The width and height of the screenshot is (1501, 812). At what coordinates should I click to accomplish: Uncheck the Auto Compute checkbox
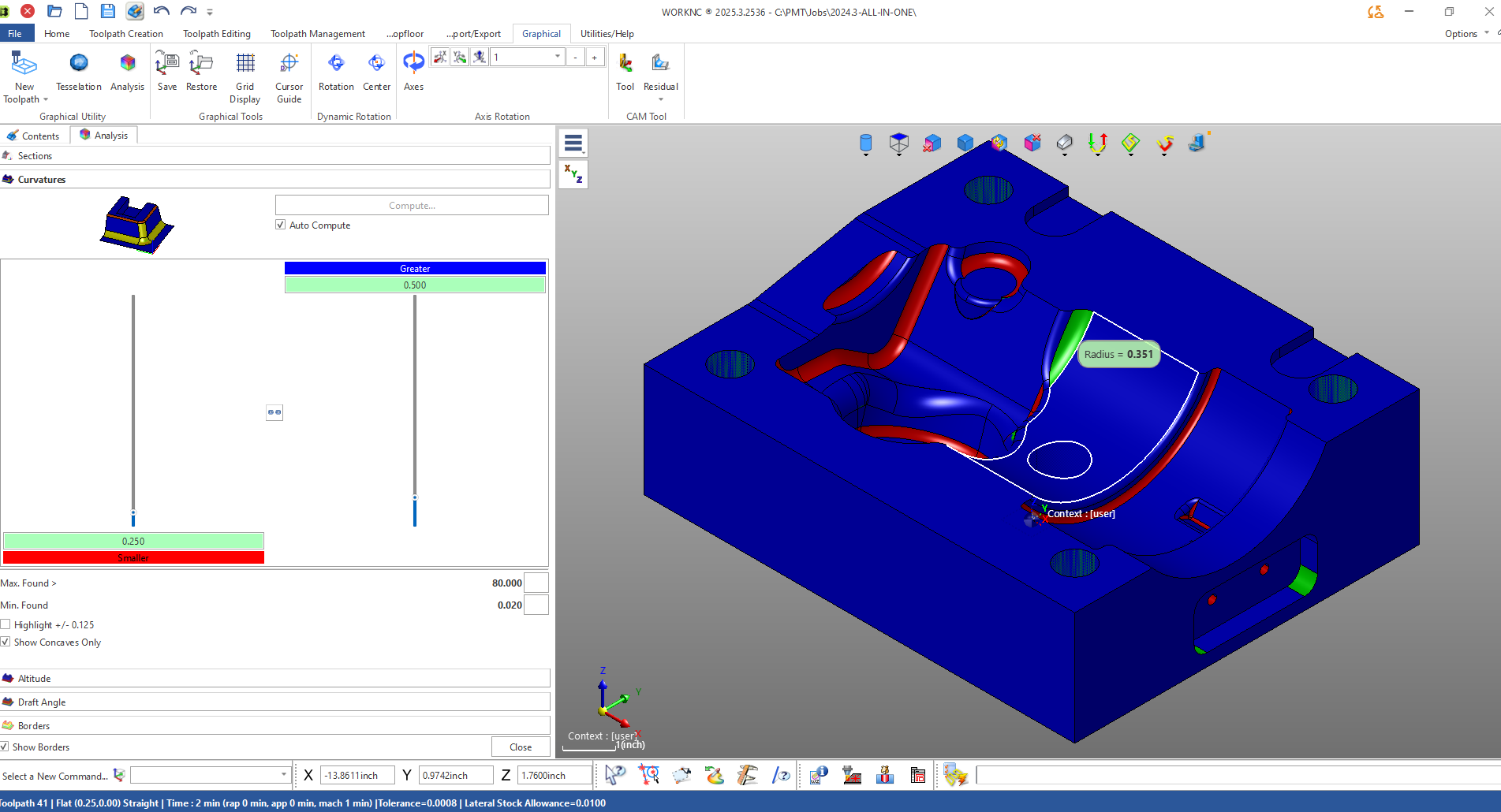tap(281, 225)
